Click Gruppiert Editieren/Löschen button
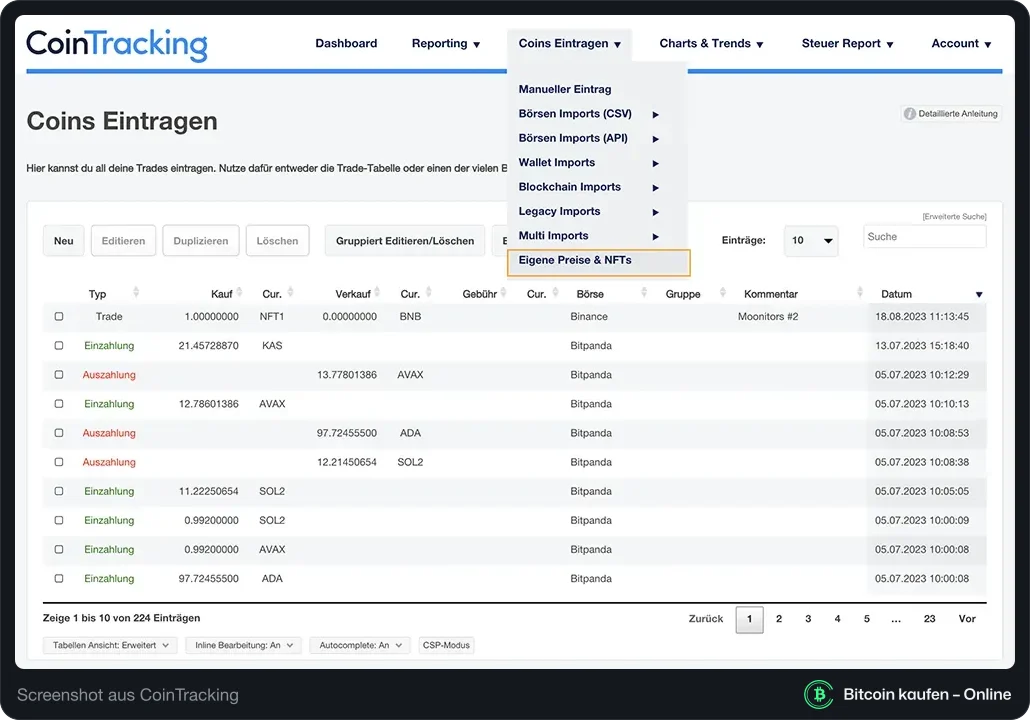 click(405, 240)
